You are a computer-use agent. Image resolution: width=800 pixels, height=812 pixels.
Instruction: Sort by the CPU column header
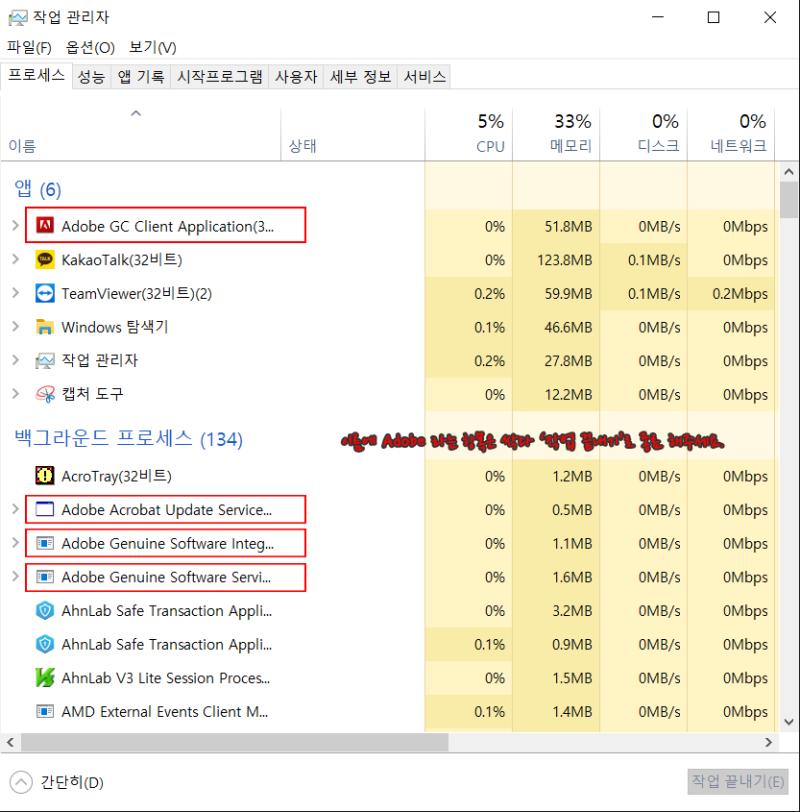469,134
